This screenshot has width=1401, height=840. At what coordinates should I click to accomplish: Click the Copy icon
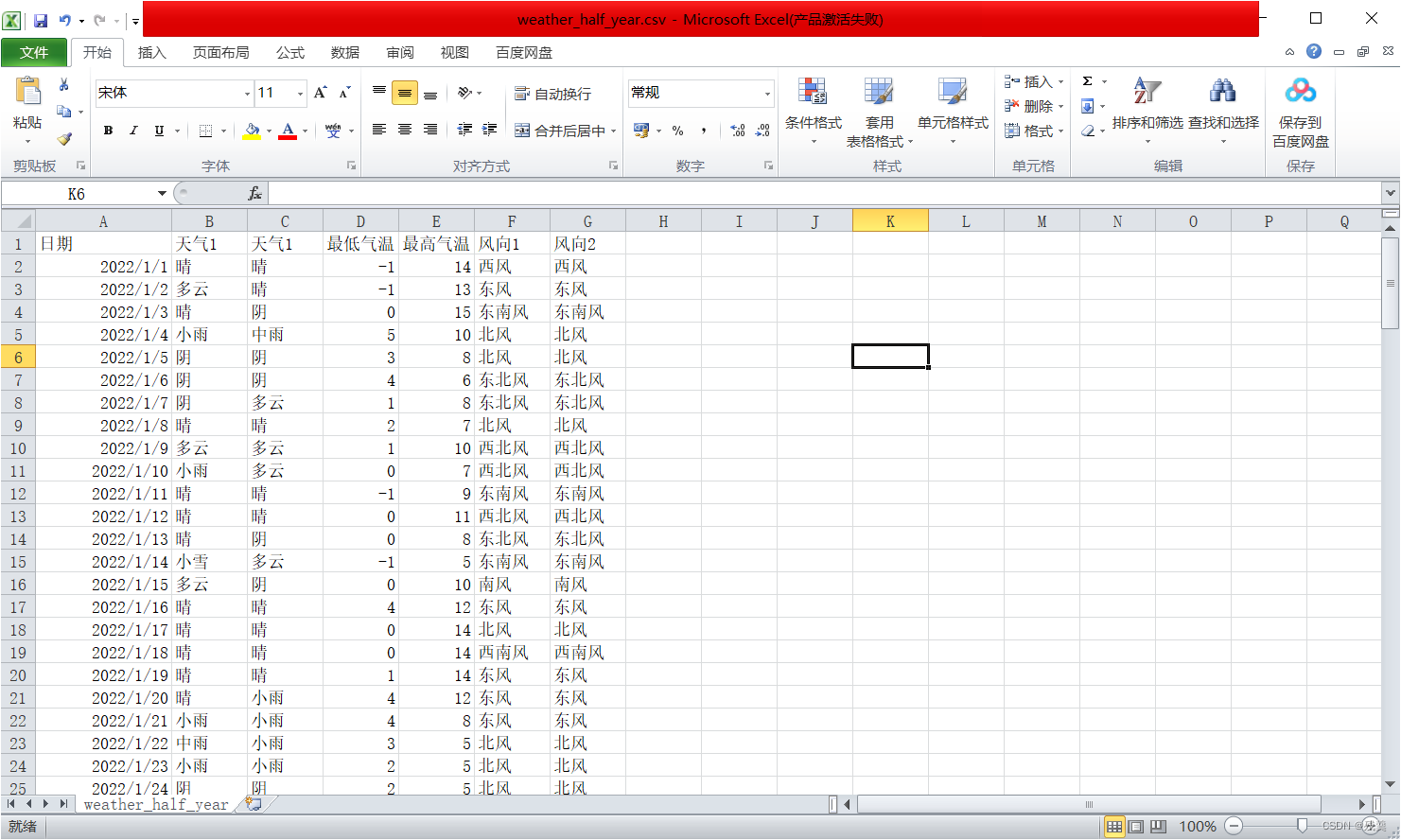[x=64, y=112]
